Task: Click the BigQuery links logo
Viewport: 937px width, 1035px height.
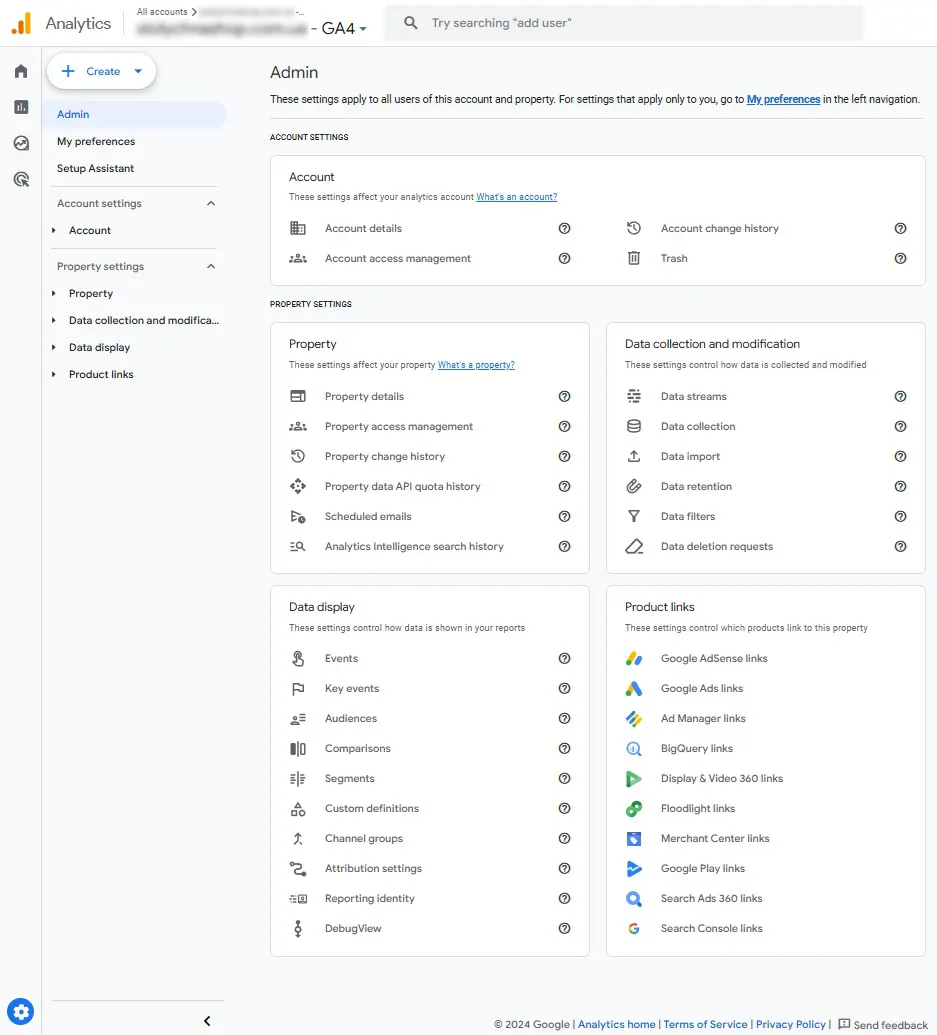Action: [633, 749]
